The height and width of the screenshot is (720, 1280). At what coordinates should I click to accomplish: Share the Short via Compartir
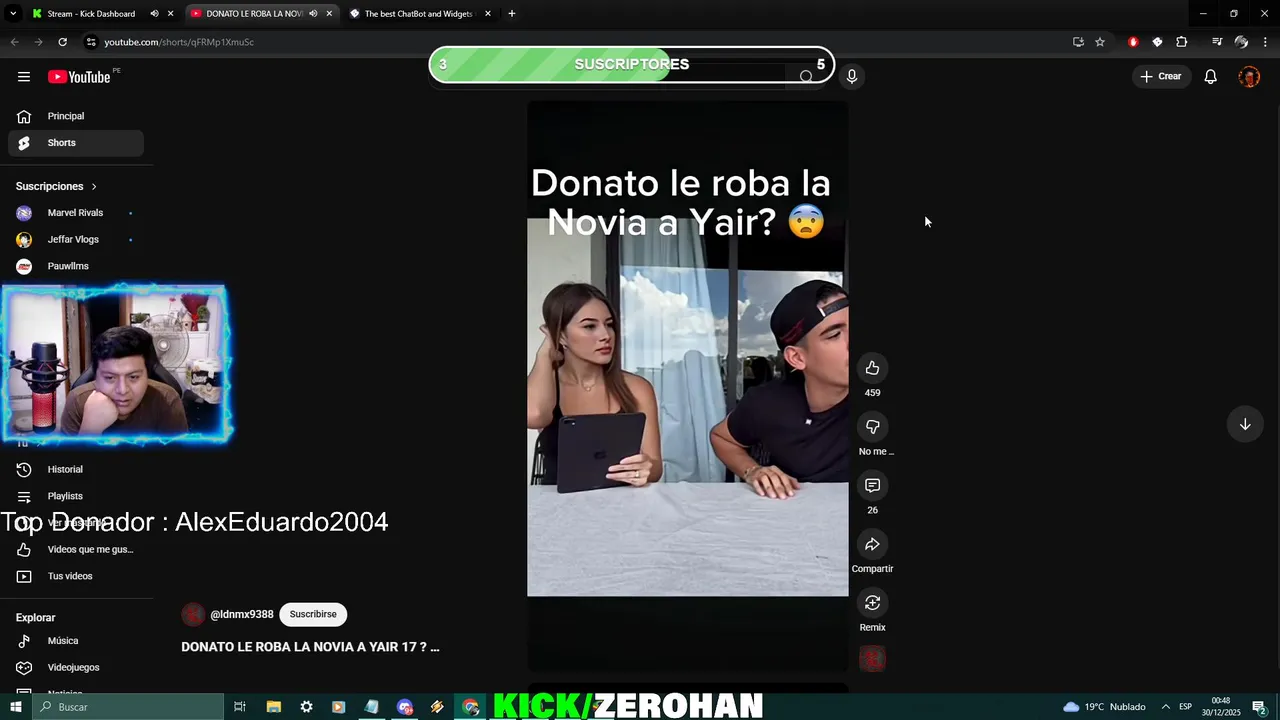point(872,544)
